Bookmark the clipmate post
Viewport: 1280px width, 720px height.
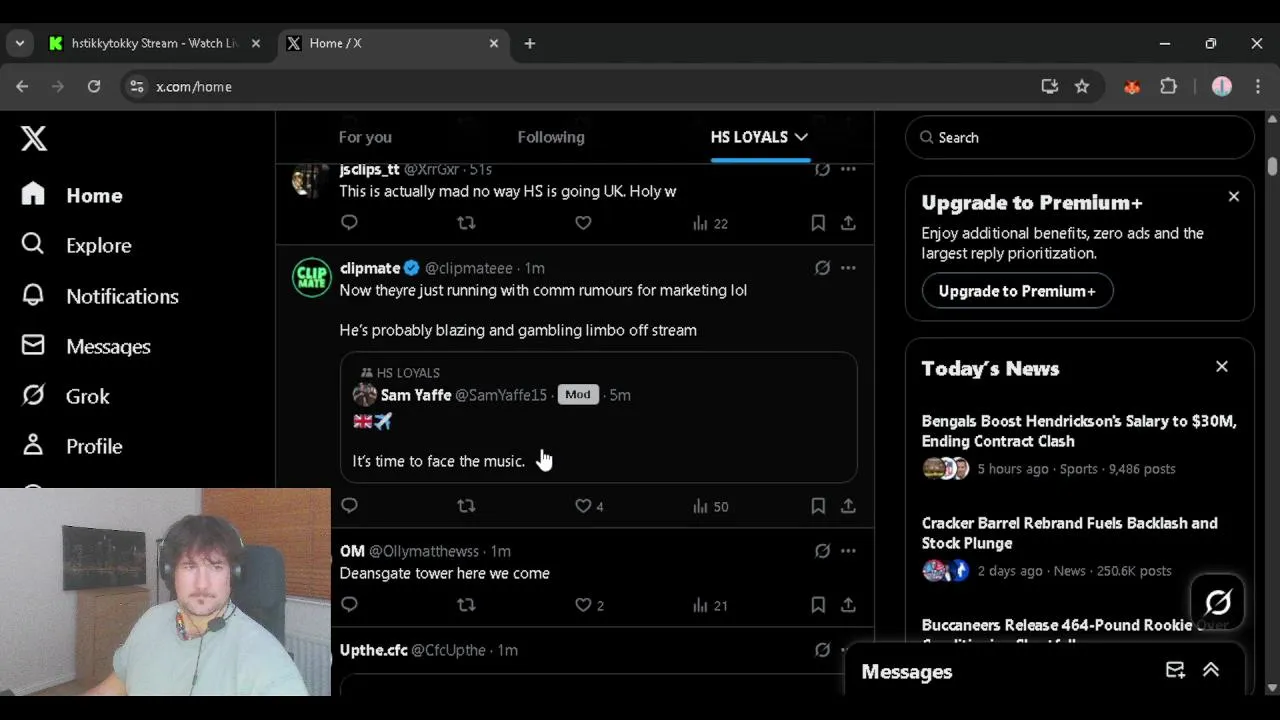tap(818, 506)
